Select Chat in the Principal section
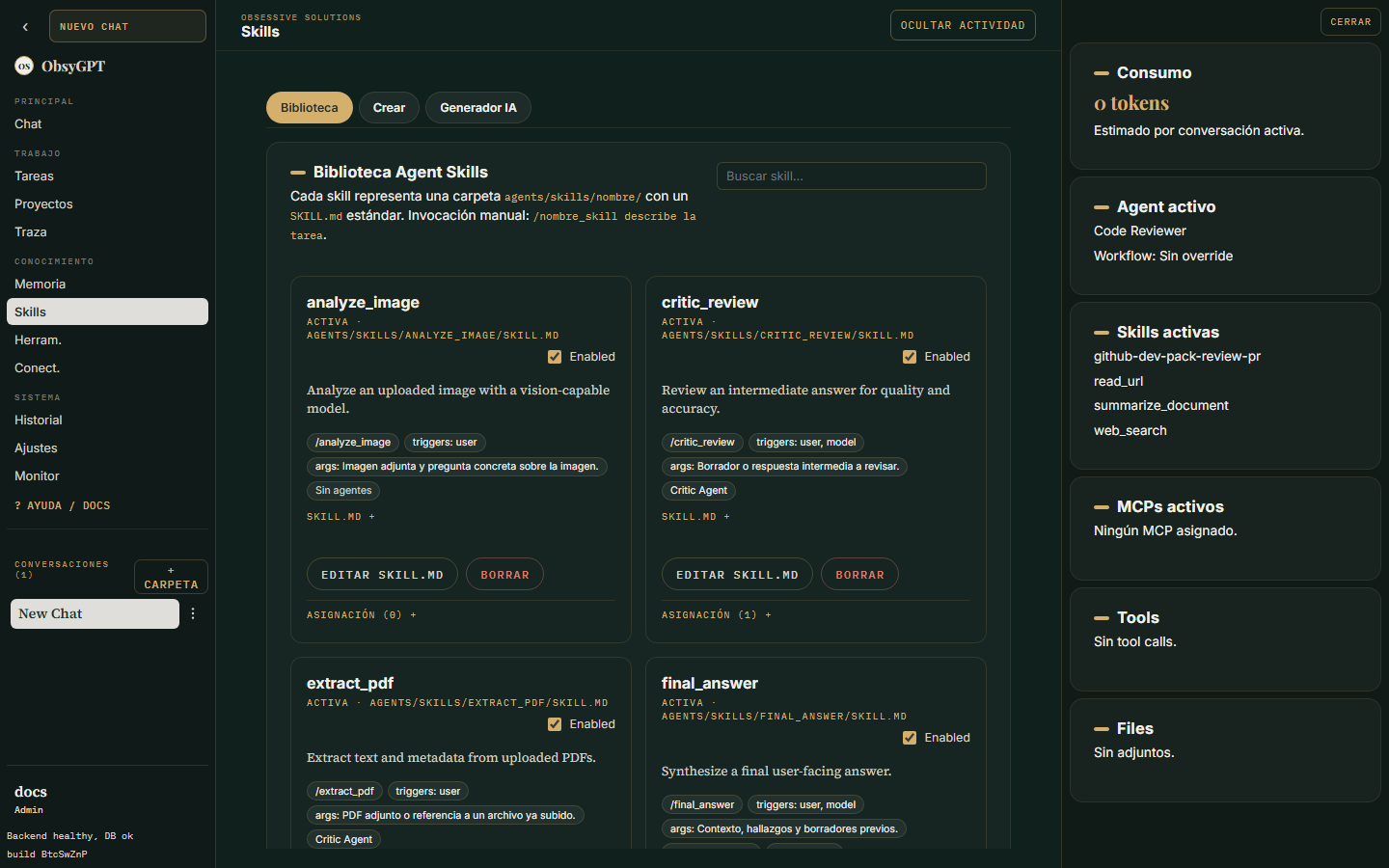The height and width of the screenshot is (868, 1389). coord(107,123)
